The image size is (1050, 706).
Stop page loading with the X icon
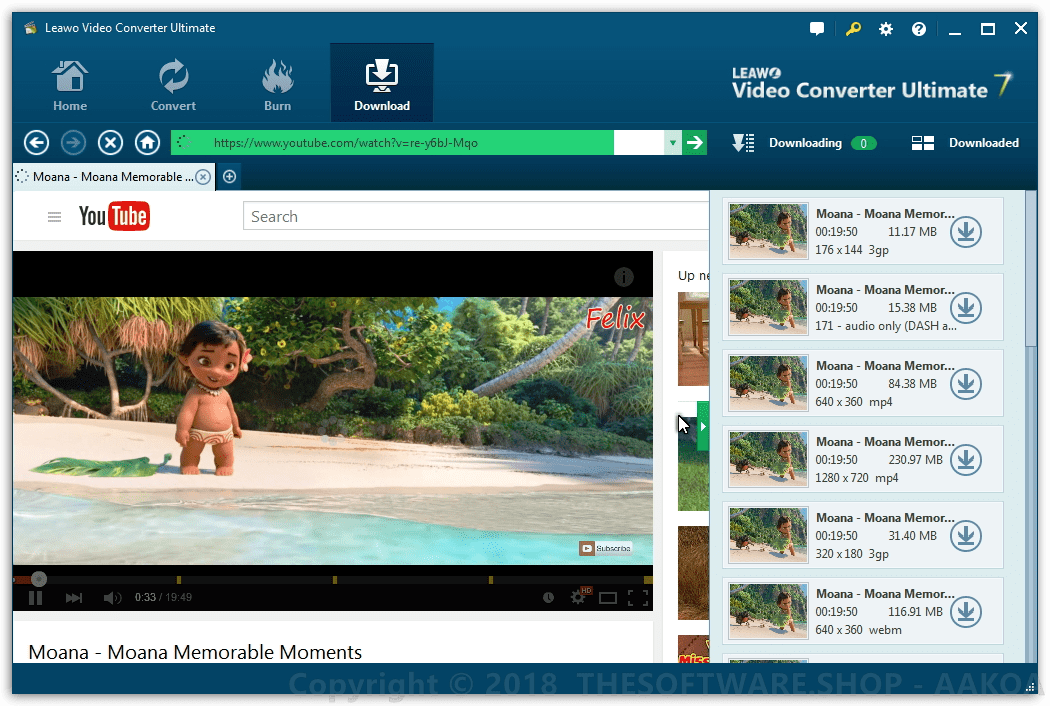[x=110, y=143]
